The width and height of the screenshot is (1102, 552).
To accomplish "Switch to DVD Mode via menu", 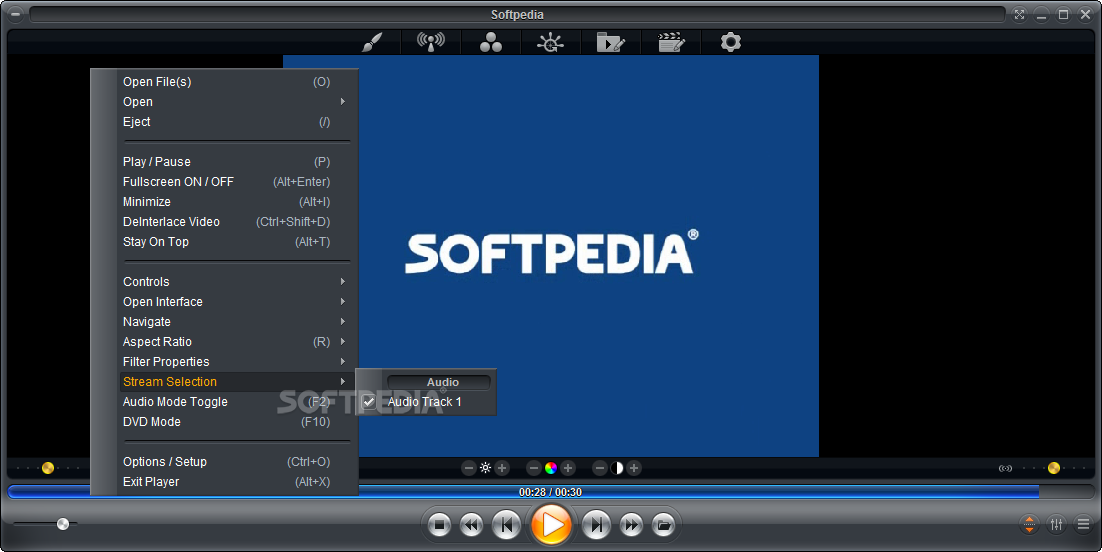I will pyautogui.click(x=234, y=422).
